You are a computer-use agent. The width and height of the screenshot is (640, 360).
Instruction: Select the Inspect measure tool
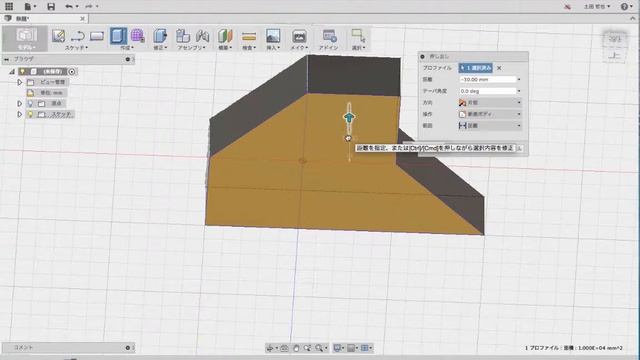tap(249, 37)
